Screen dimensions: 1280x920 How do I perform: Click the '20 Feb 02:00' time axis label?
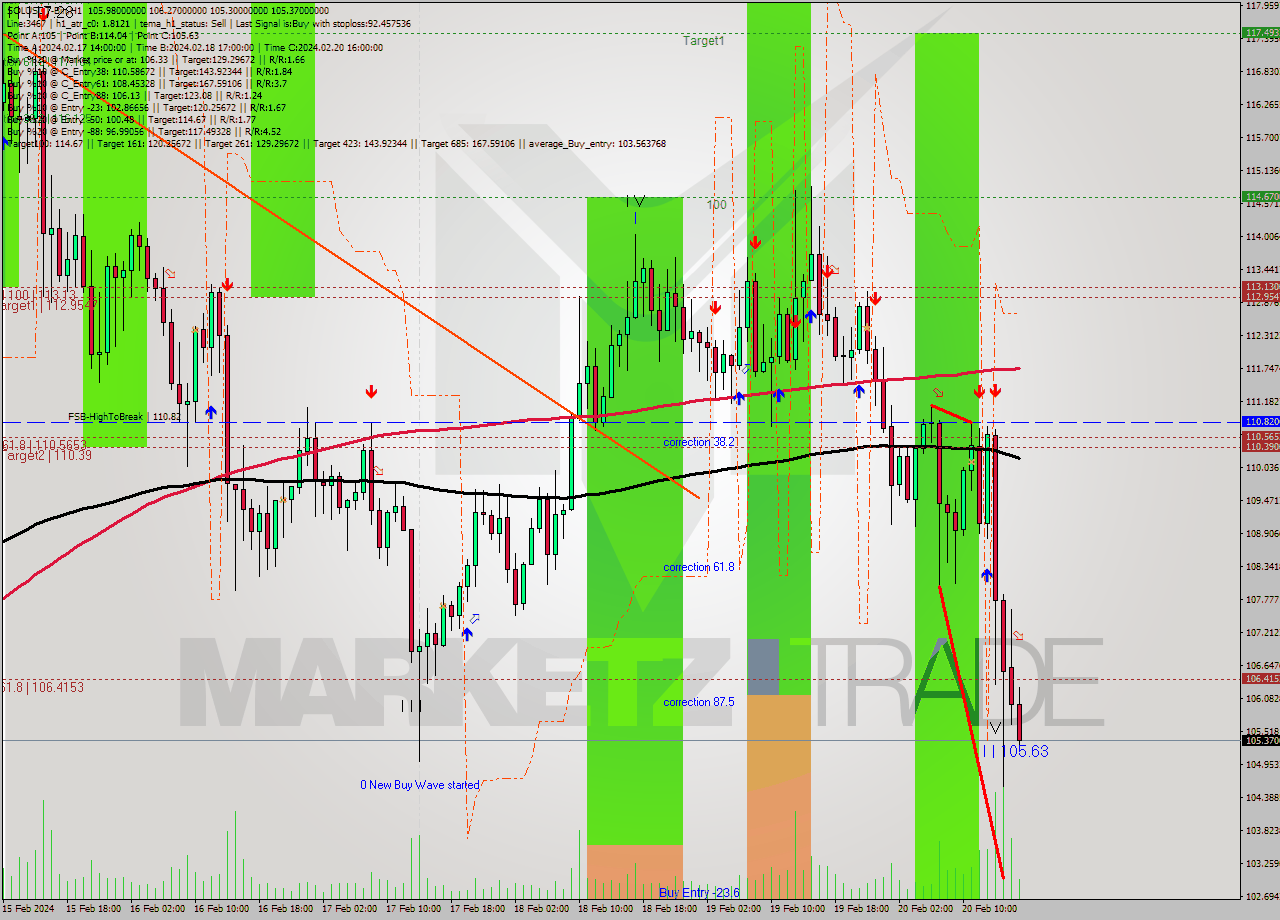(x=926, y=909)
